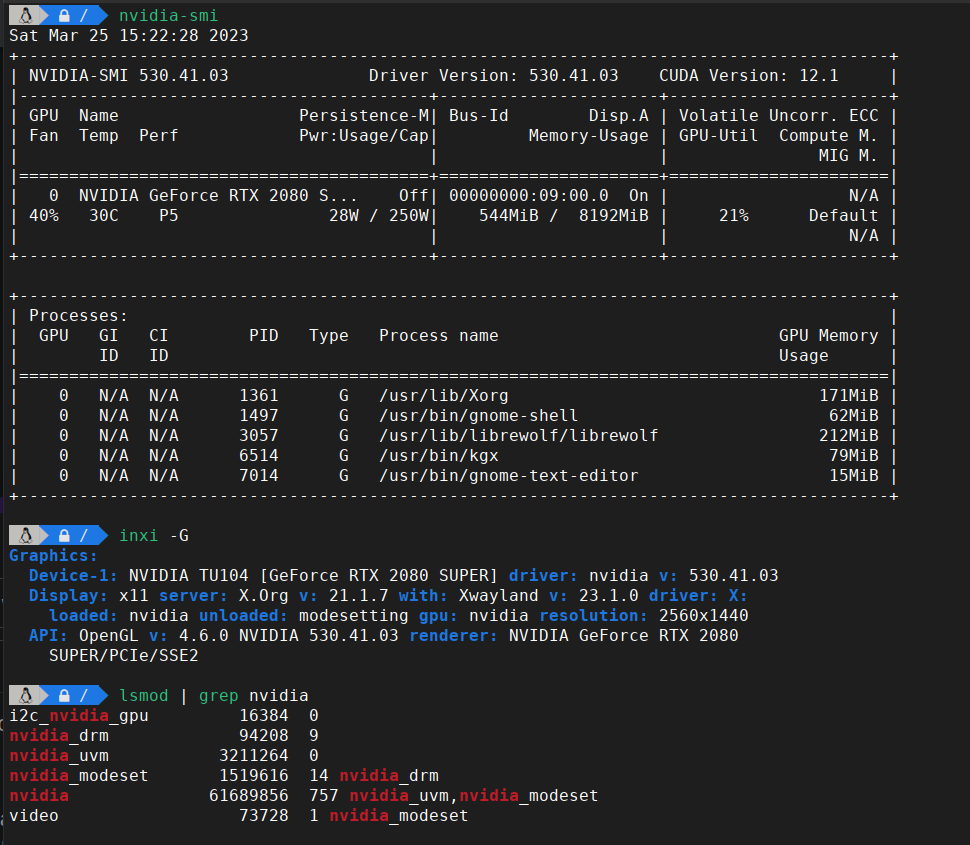Image resolution: width=970 pixels, height=845 pixels.
Task: Select the timestamp "Sat Mar 25 15:22:28 2023"
Action: coord(129,35)
